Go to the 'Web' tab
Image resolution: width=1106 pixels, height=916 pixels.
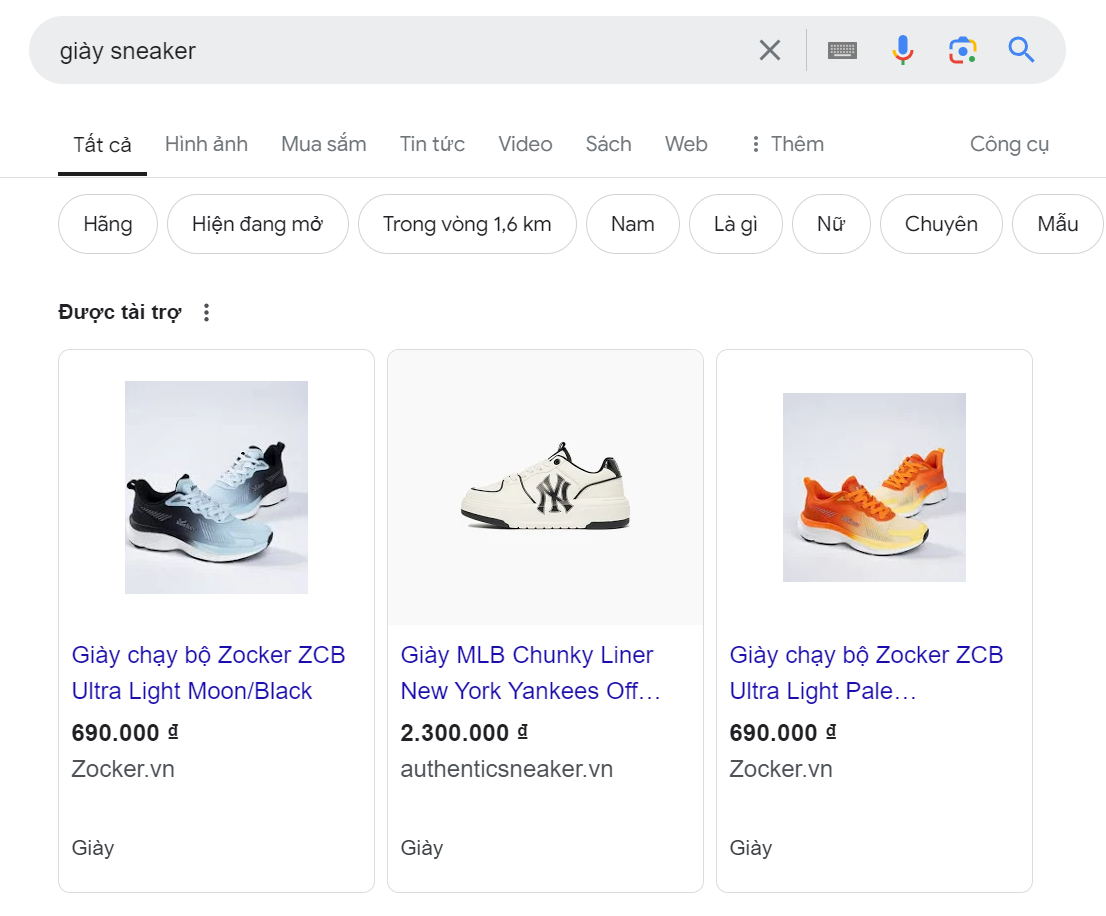point(686,144)
